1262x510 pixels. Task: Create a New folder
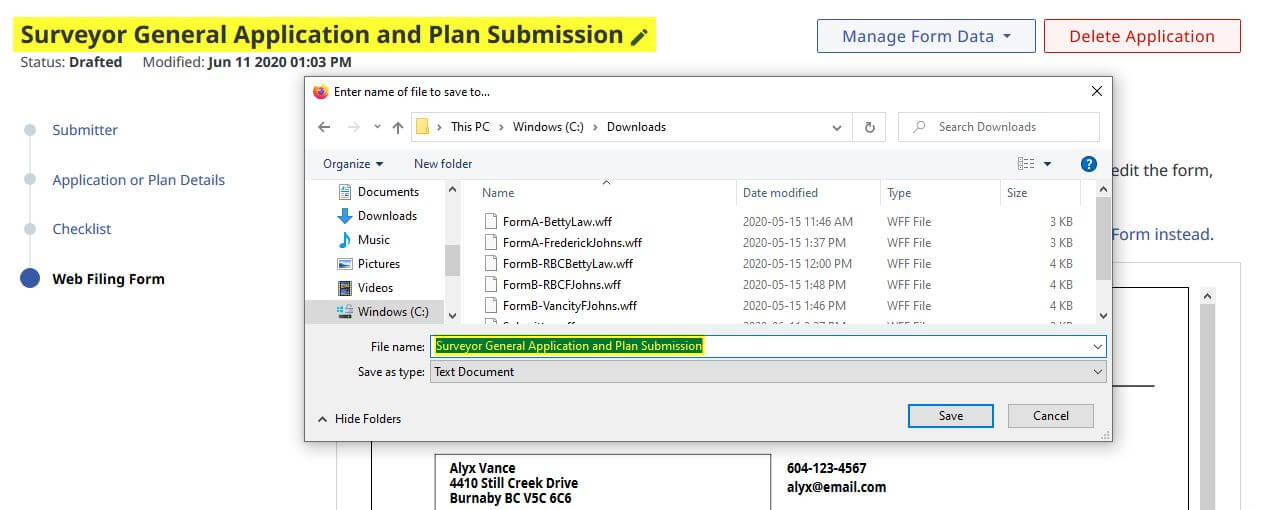tap(443, 164)
